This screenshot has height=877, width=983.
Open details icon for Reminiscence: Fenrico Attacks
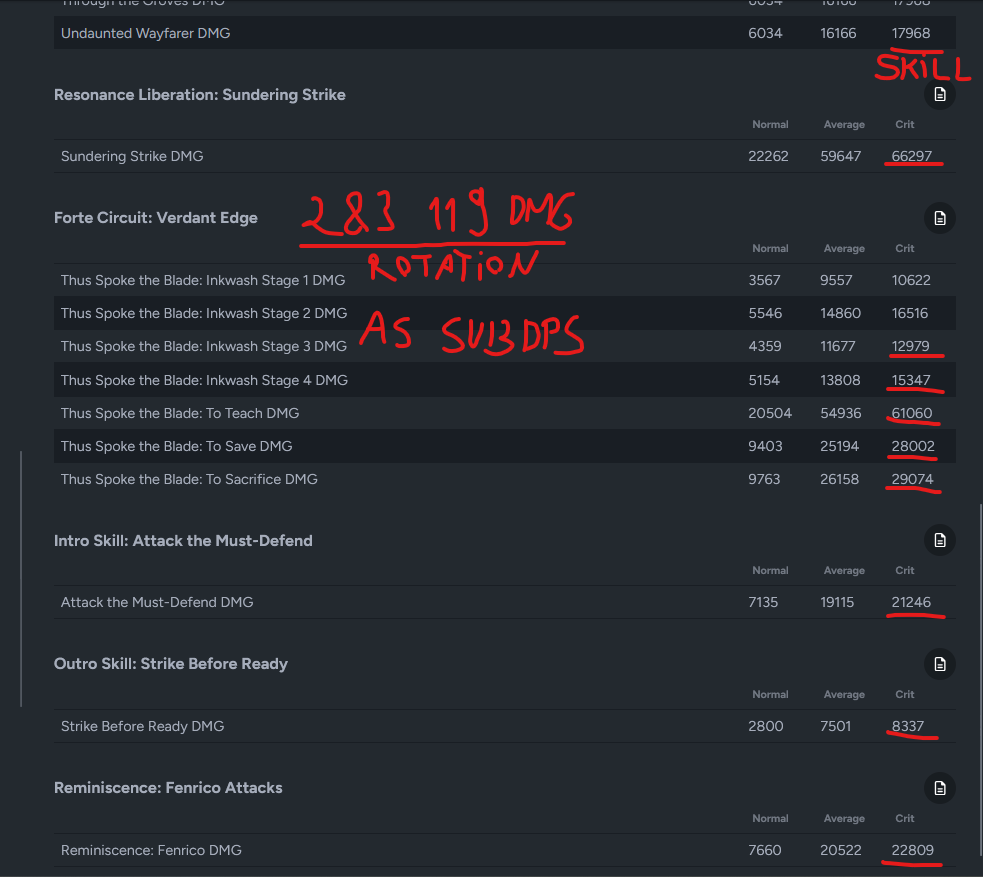939,788
